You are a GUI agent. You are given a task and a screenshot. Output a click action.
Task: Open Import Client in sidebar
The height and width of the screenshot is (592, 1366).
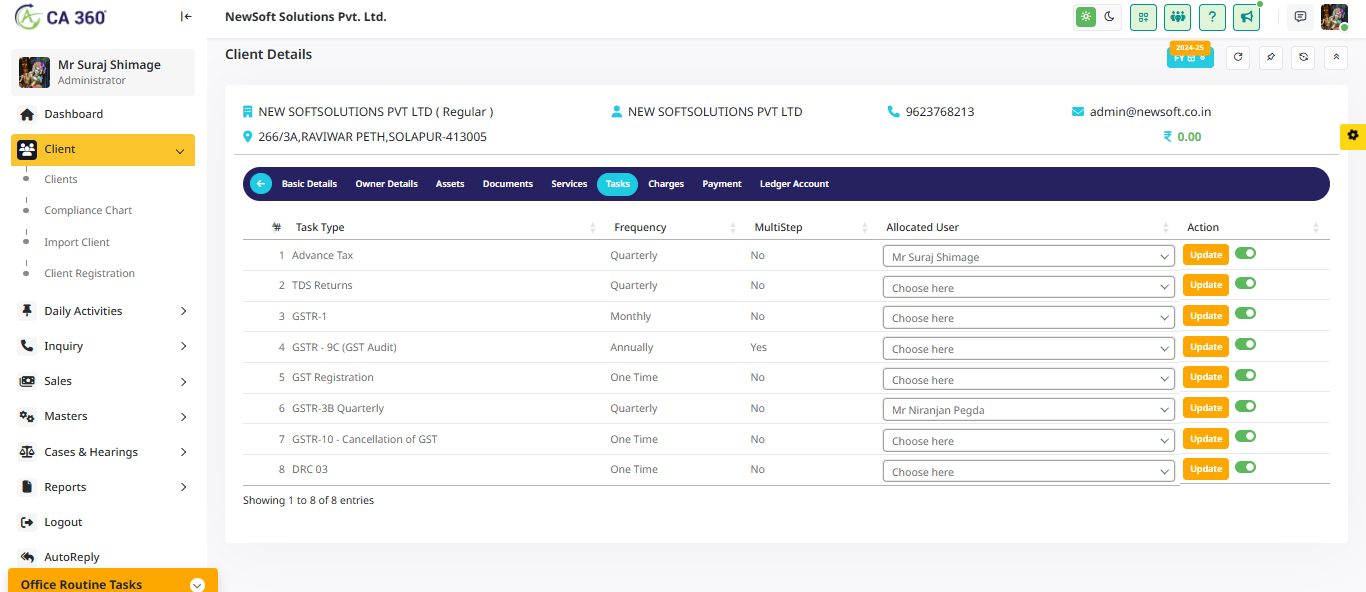(77, 242)
